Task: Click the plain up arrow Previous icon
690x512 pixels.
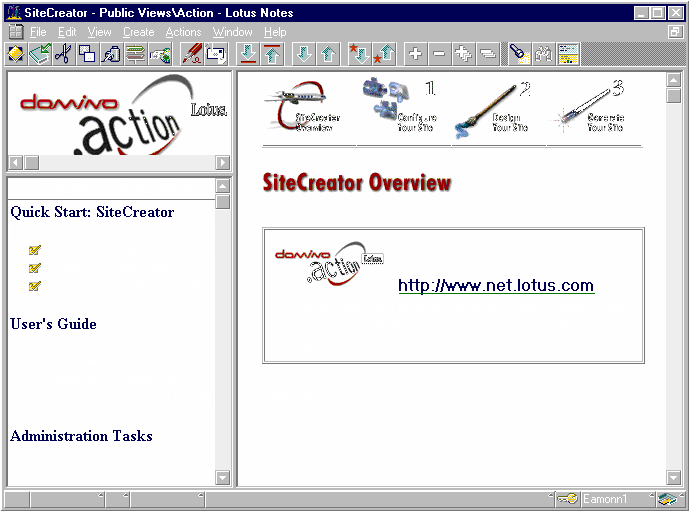Action: (328, 54)
